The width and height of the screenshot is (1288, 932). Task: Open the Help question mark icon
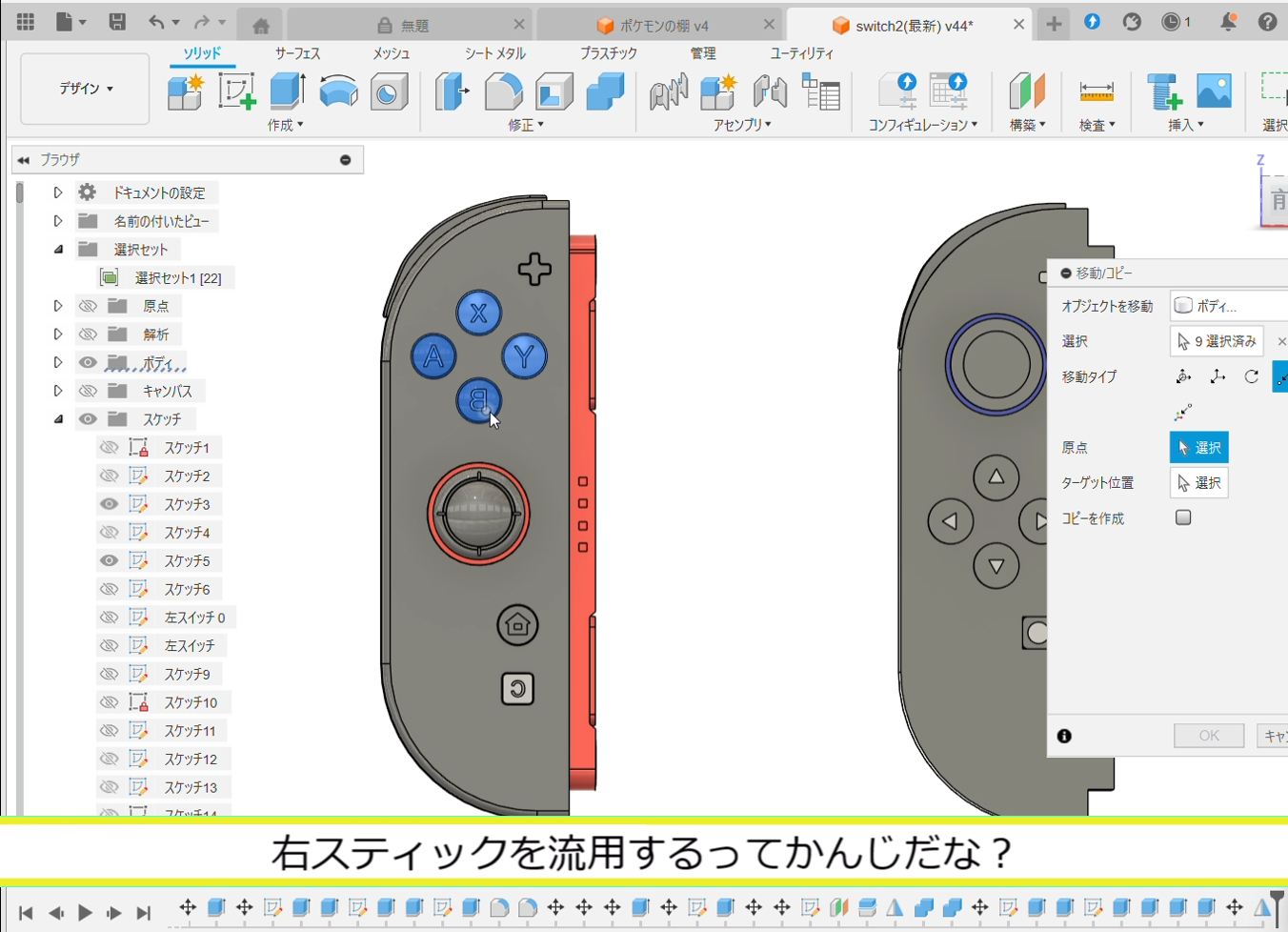1267,22
